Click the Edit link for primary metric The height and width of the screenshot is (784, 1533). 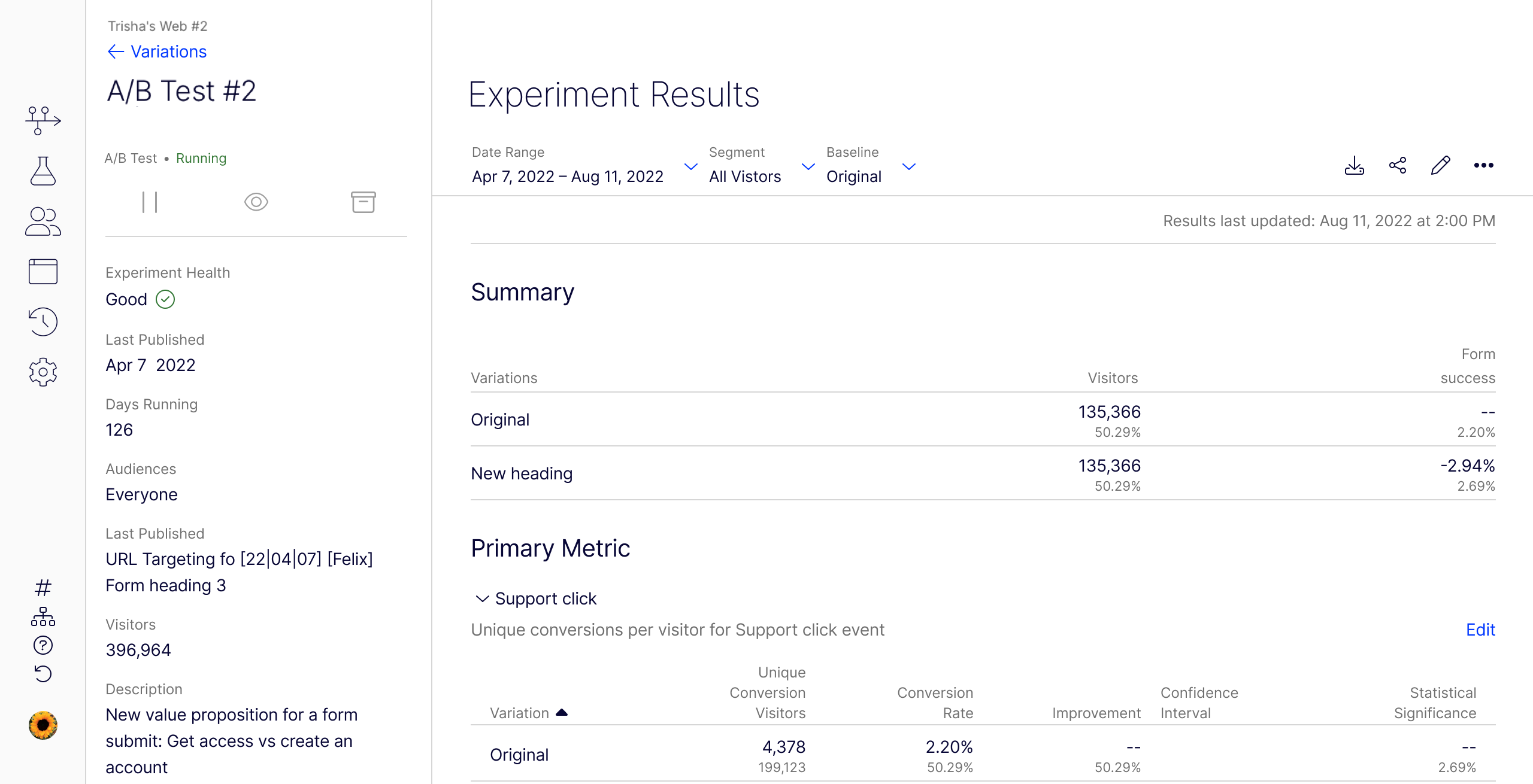[1480, 630]
